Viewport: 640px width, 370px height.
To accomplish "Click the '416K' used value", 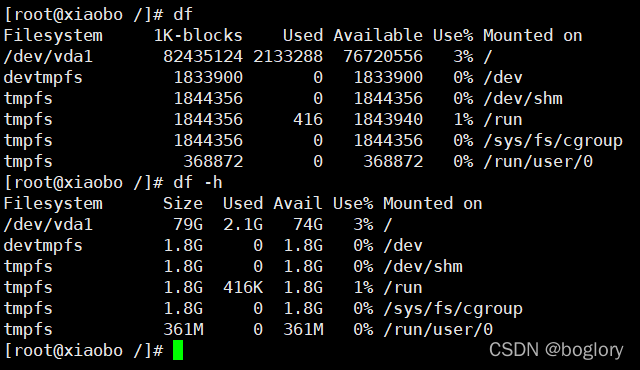I will (x=243, y=288).
